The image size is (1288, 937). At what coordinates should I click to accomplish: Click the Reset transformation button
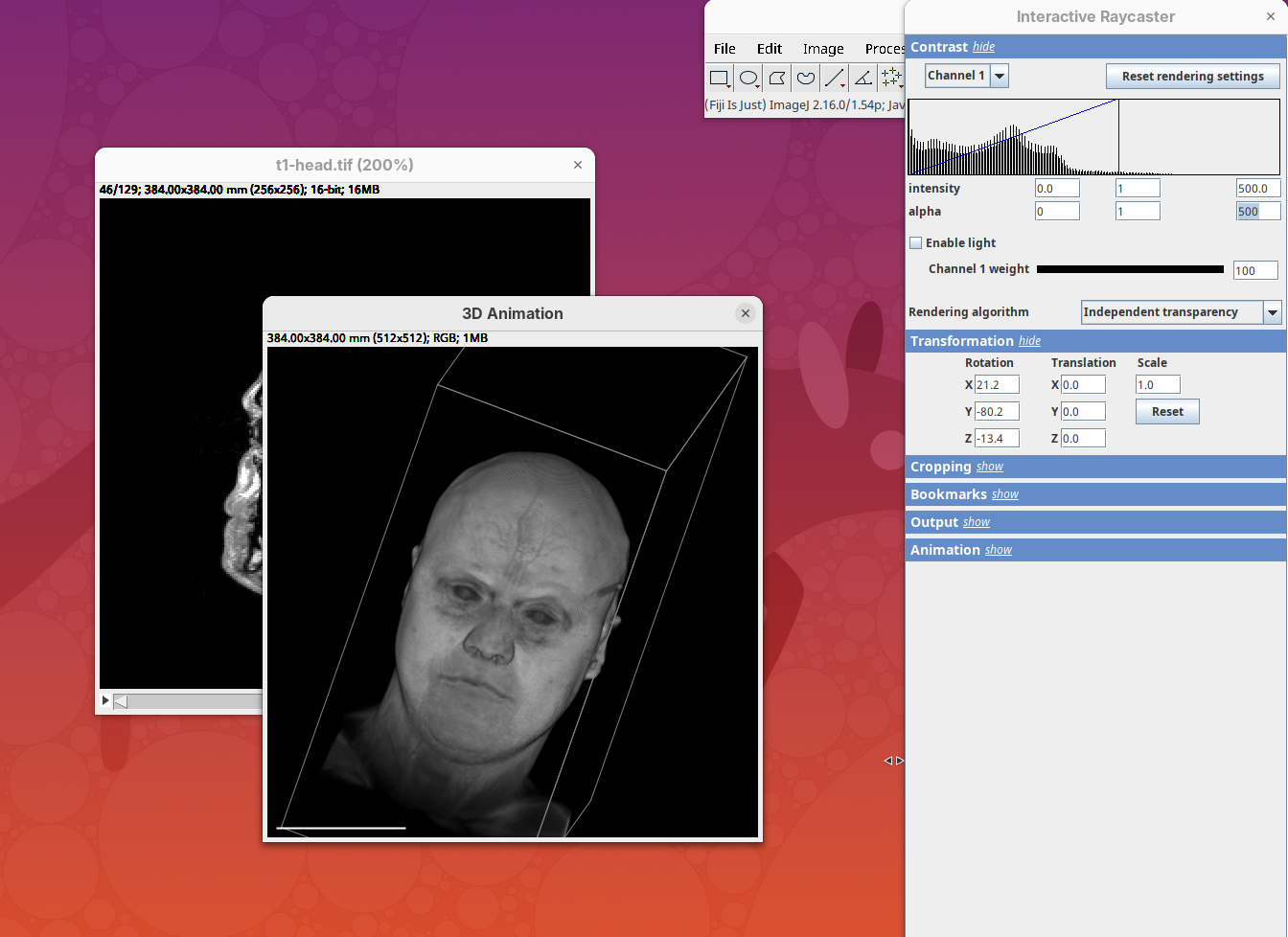pos(1167,412)
